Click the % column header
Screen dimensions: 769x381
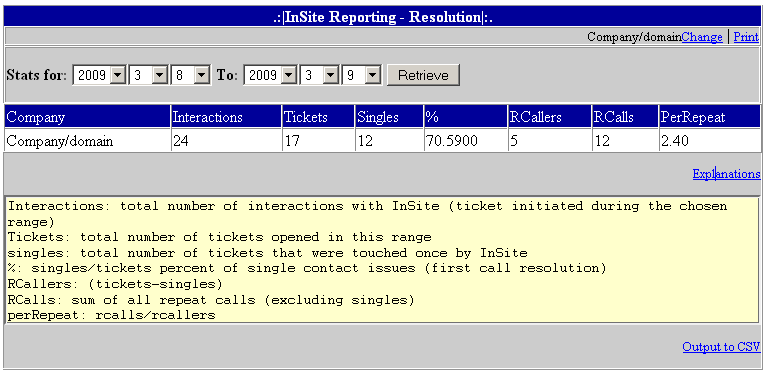pyautogui.click(x=465, y=117)
